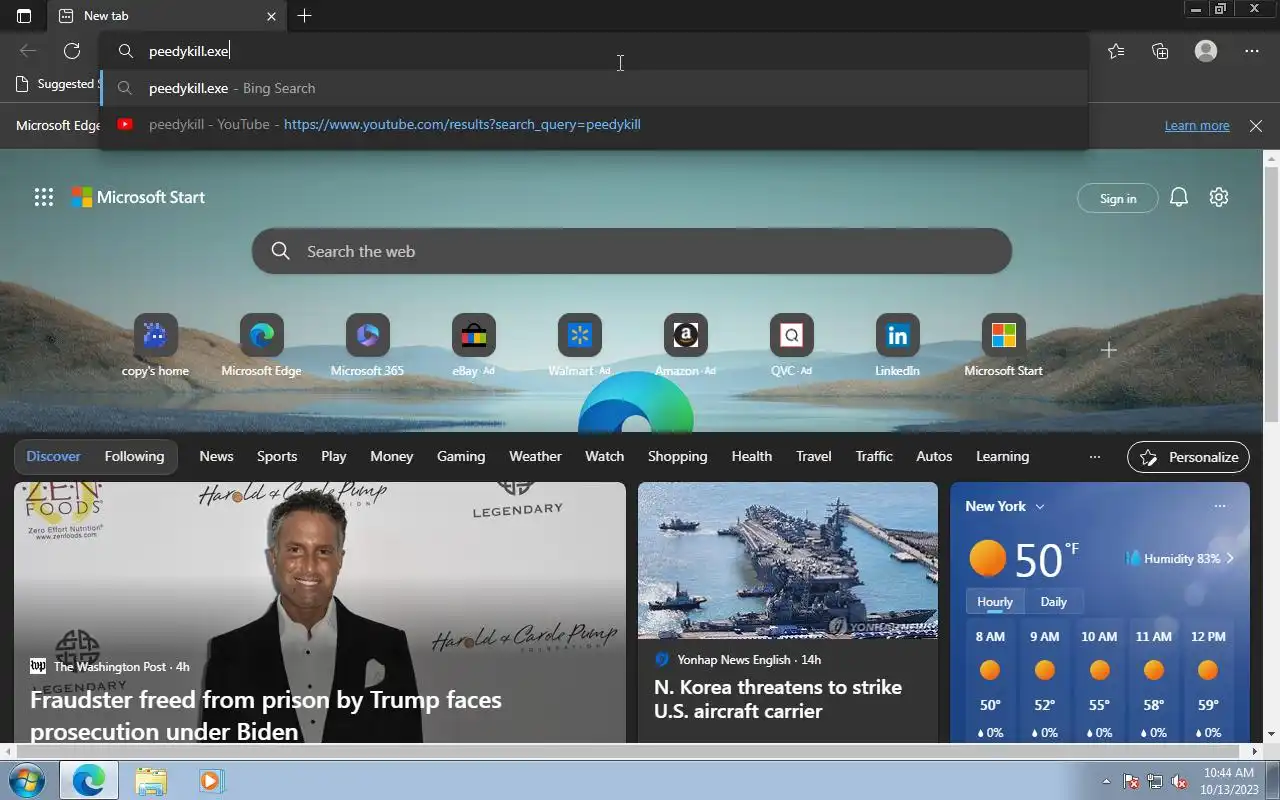Open the Money category
The width and height of the screenshot is (1280, 800).
click(391, 456)
